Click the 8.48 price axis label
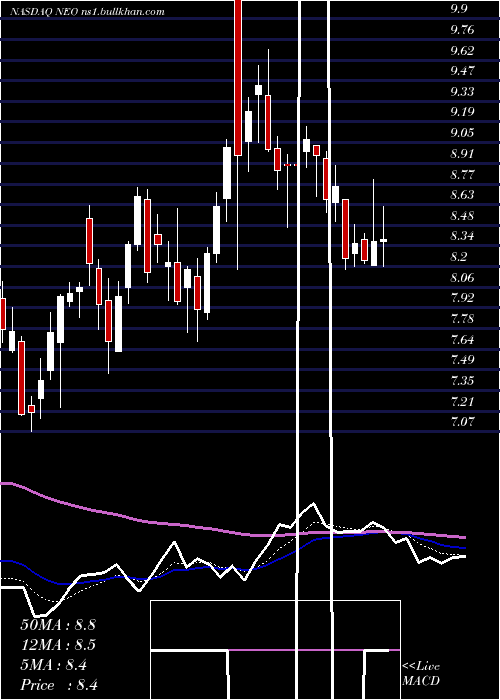 pos(462,216)
